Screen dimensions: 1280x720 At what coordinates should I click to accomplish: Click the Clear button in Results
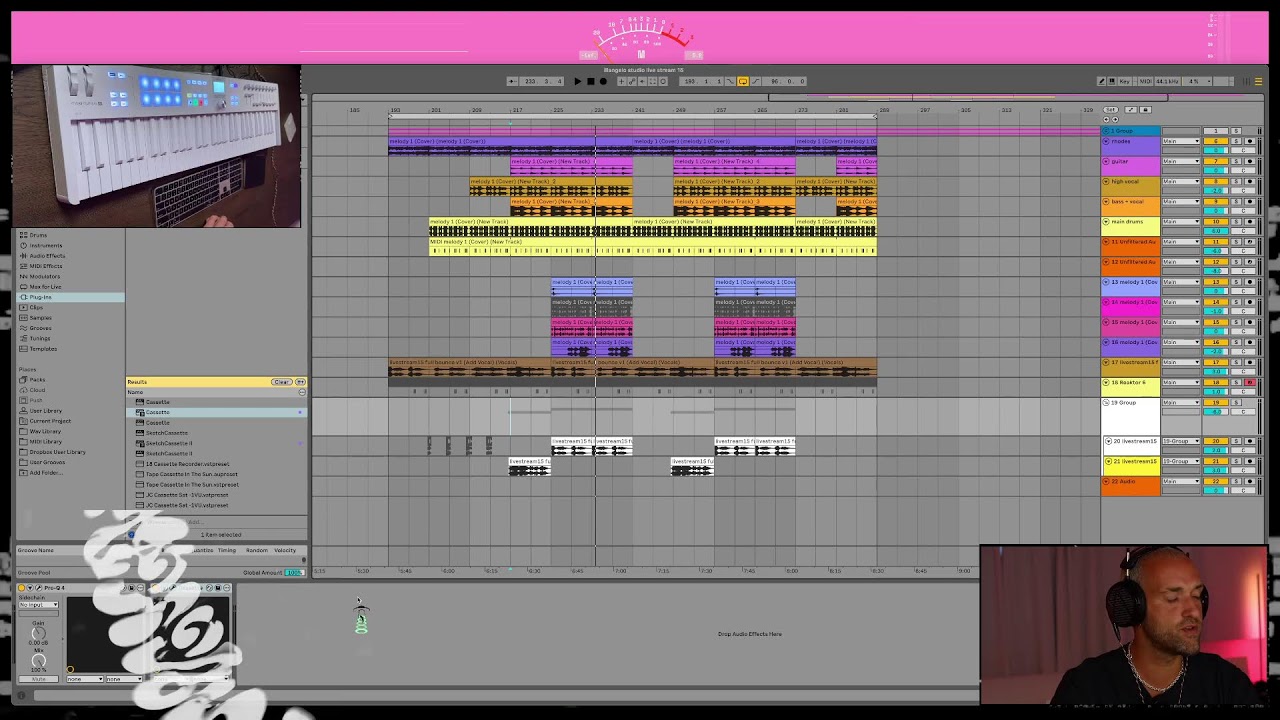coord(281,382)
